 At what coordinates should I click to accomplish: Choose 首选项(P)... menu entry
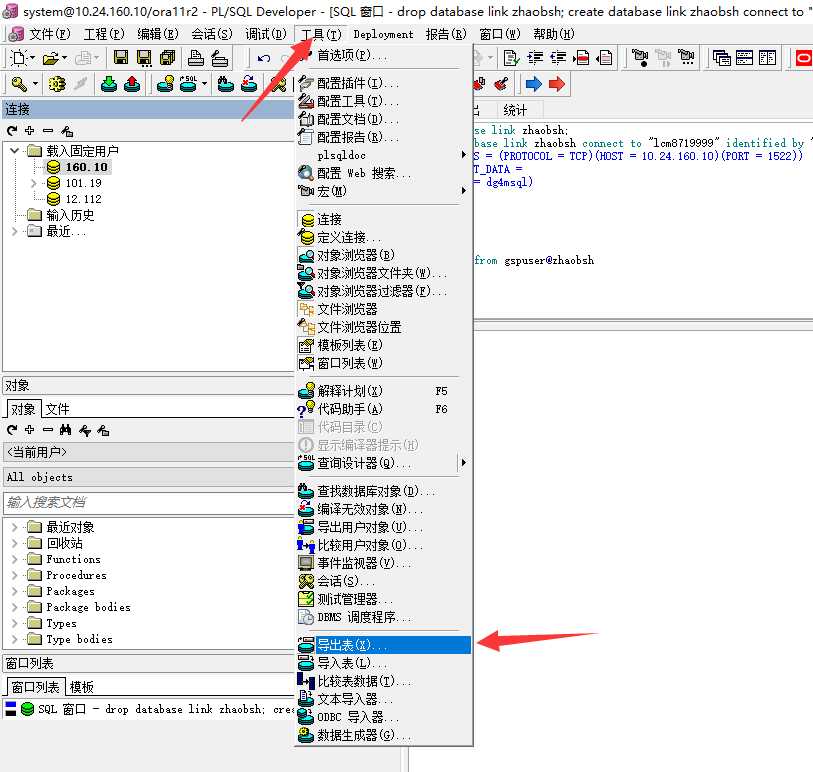pos(384,55)
